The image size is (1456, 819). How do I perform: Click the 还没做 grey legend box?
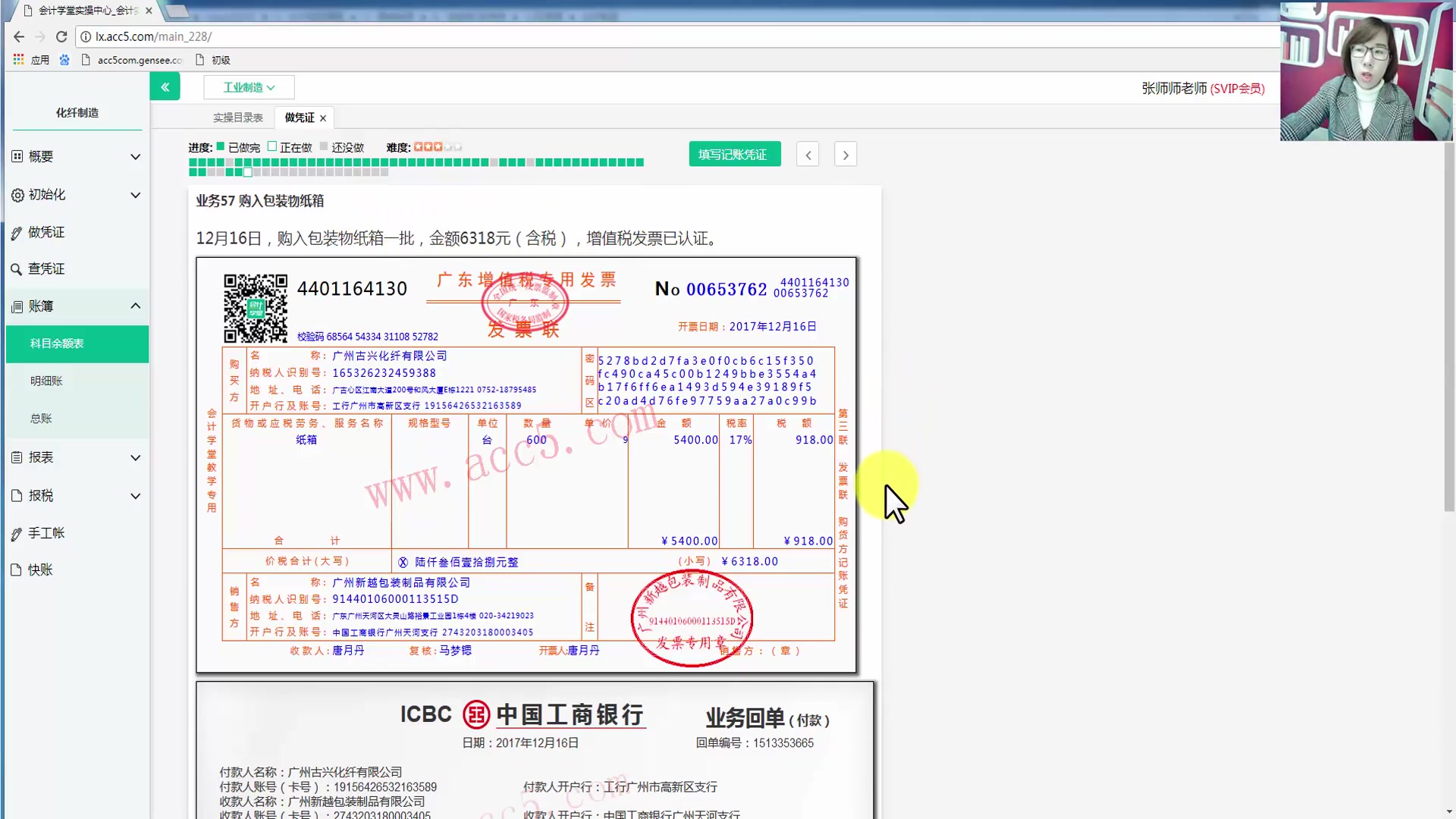pos(324,146)
